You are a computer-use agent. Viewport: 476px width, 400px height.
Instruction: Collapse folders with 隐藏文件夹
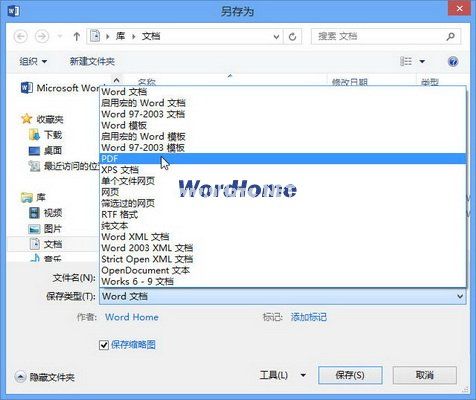coord(45,377)
